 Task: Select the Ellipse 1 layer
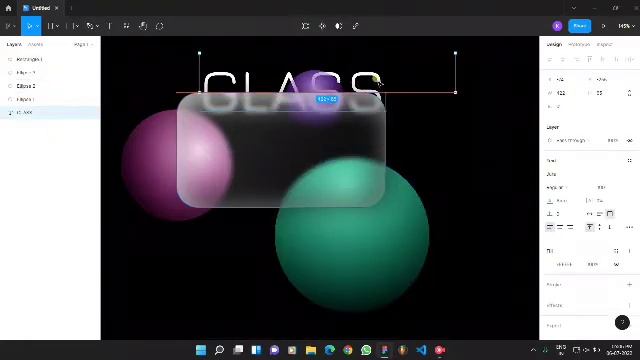pos(50,99)
